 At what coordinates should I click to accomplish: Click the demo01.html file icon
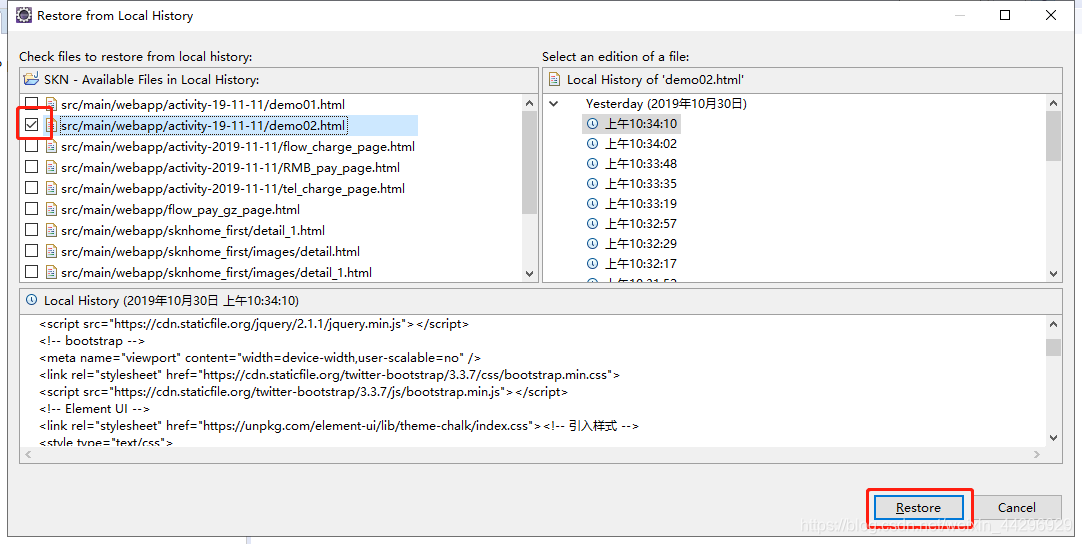click(x=50, y=104)
